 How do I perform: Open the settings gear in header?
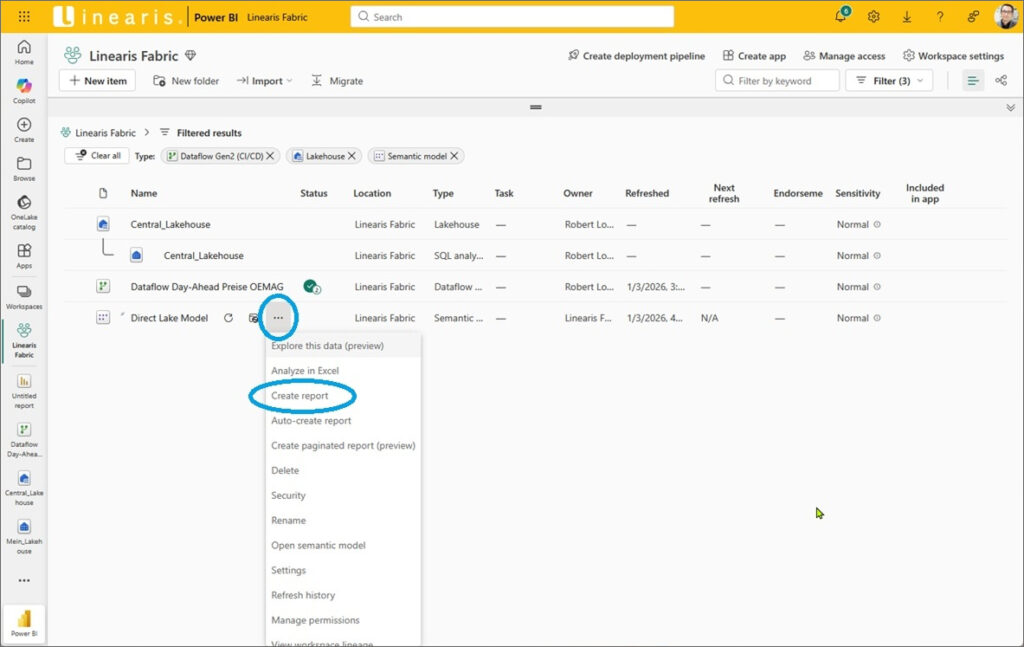[873, 17]
